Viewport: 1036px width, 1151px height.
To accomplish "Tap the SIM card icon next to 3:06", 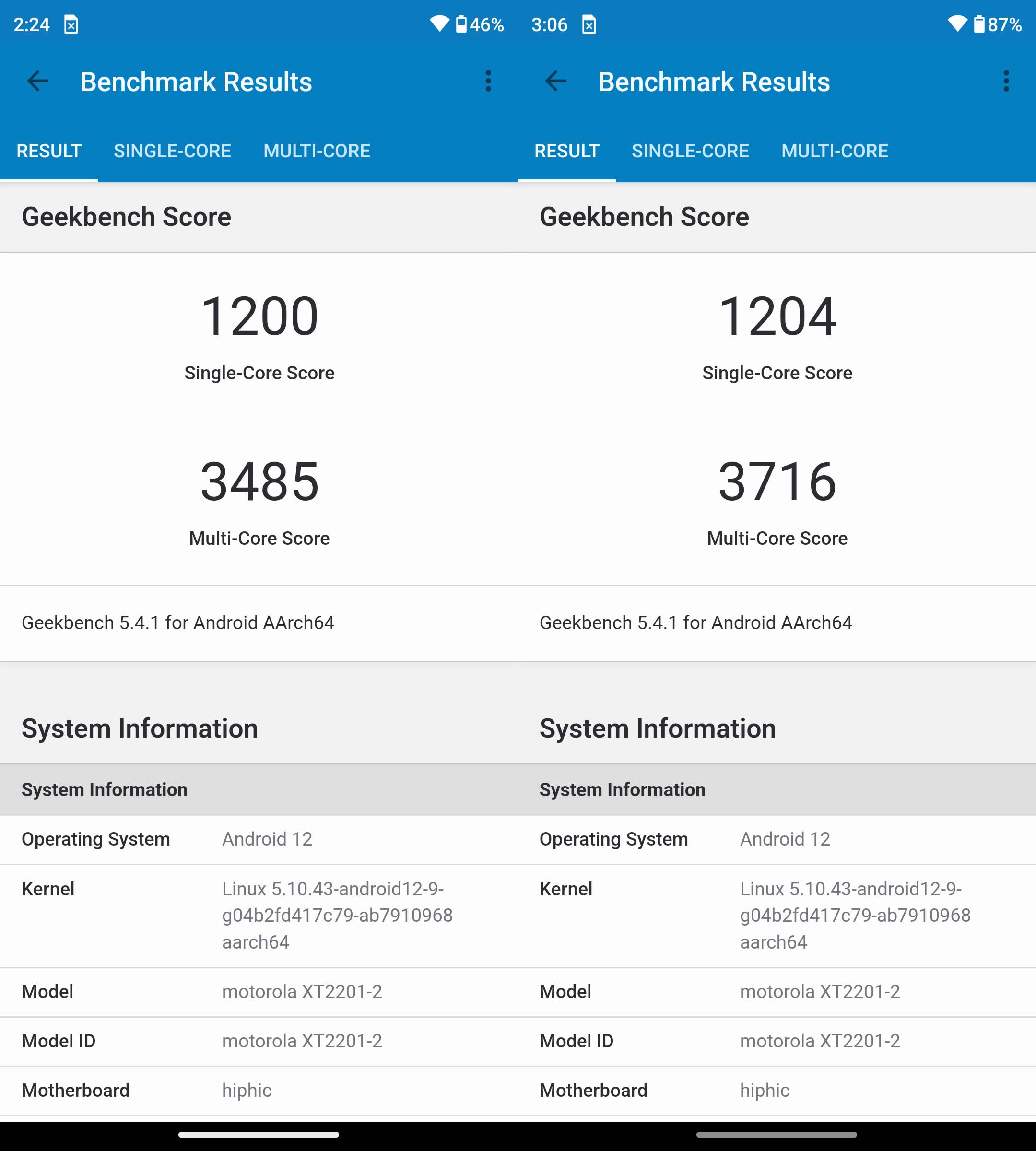I will coord(589,25).
